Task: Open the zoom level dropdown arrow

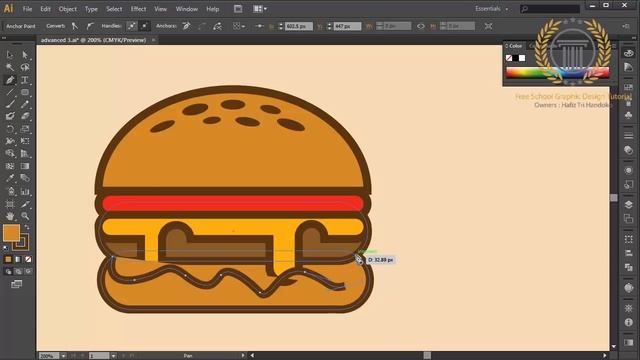Action: [63, 356]
